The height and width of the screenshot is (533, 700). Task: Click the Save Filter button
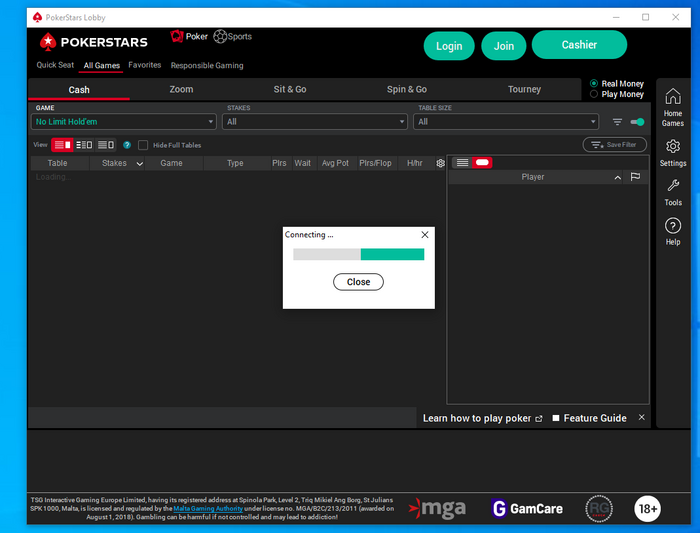click(x=614, y=145)
